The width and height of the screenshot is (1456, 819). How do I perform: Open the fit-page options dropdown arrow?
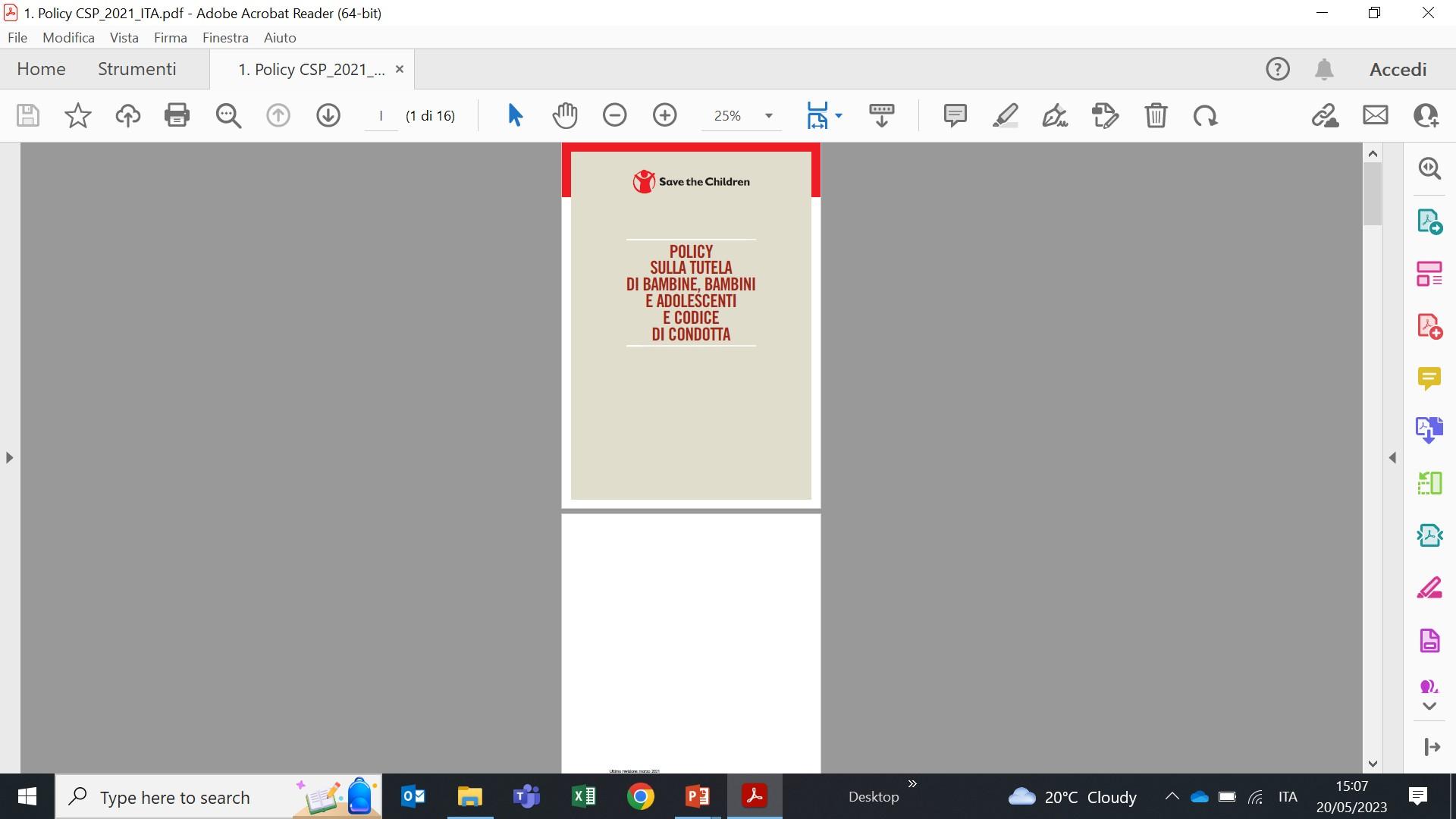839,115
